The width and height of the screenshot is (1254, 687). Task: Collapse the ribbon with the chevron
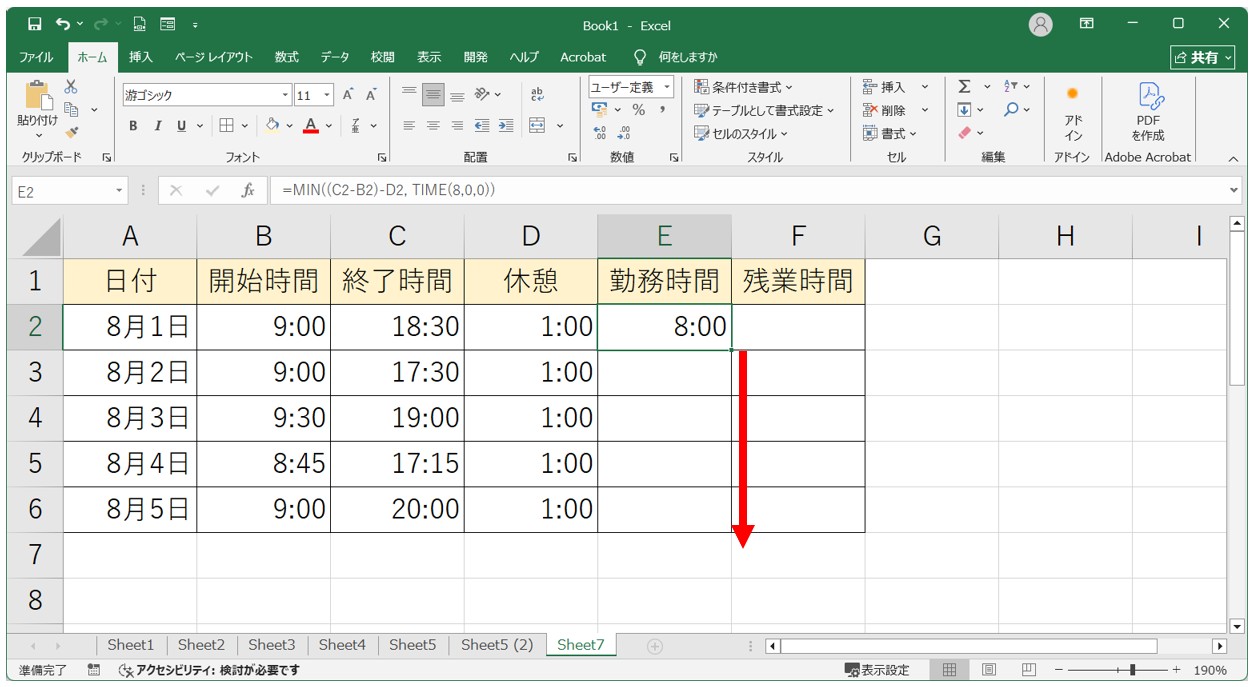[x=1233, y=158]
